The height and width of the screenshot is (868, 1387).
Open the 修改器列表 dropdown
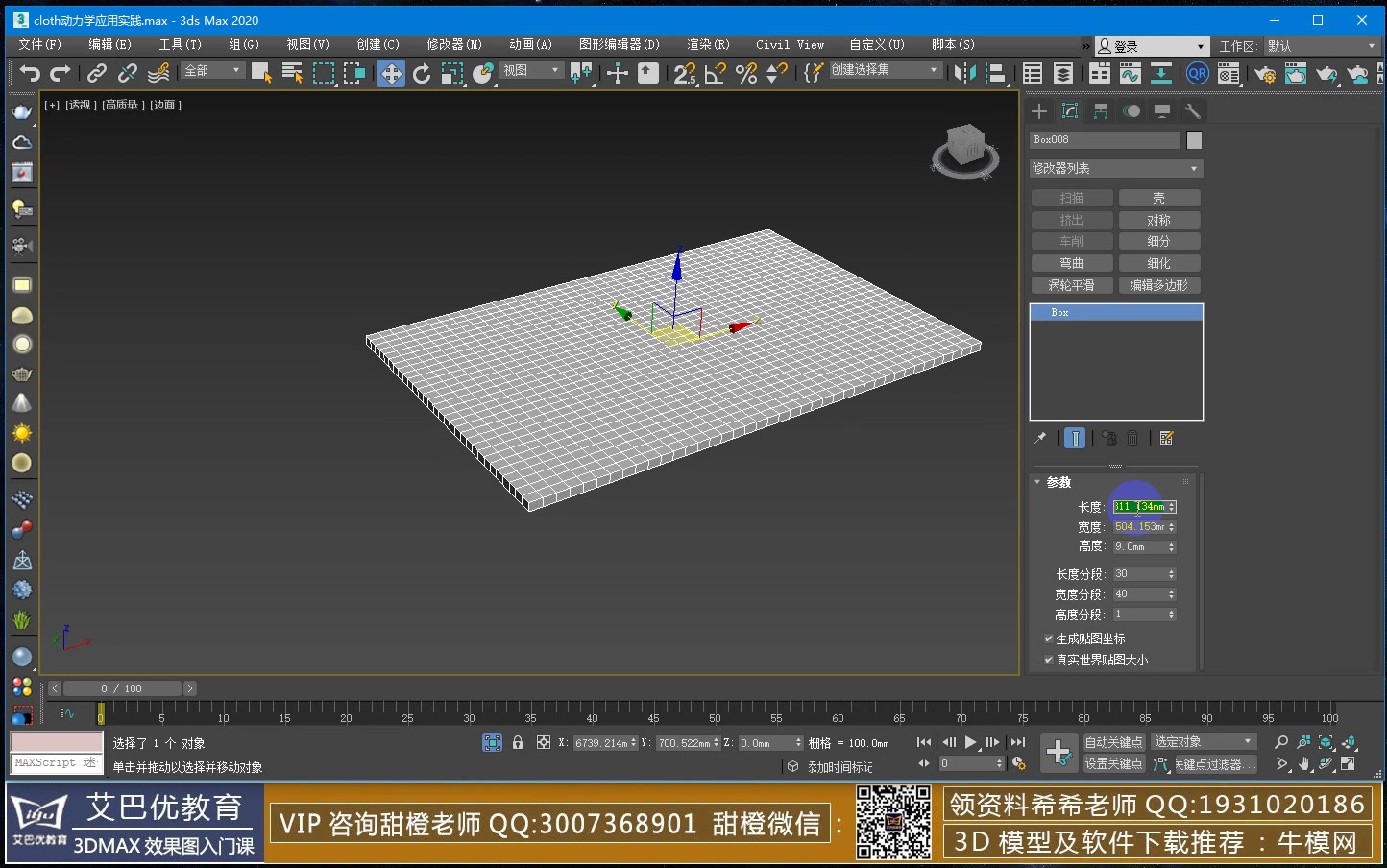click(x=1114, y=168)
